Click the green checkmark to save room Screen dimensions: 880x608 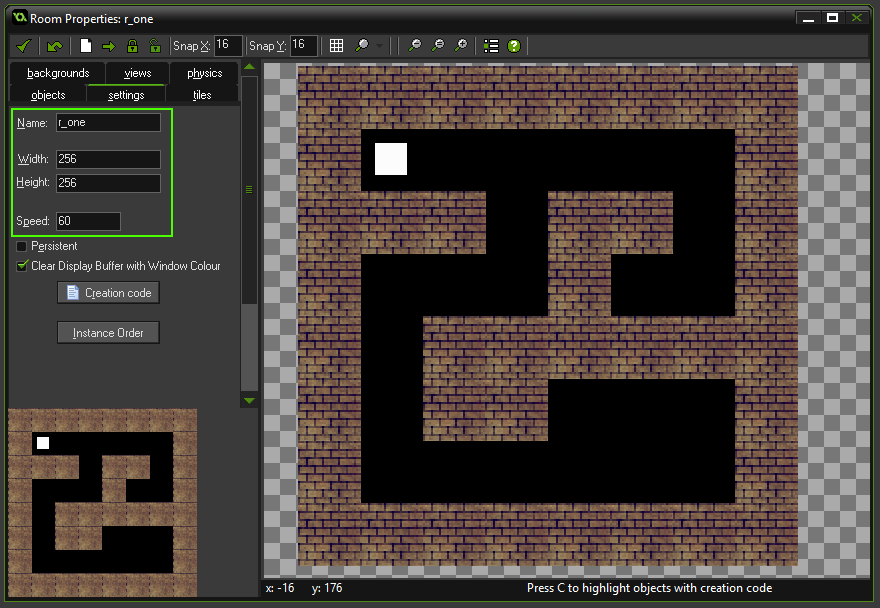pos(24,46)
